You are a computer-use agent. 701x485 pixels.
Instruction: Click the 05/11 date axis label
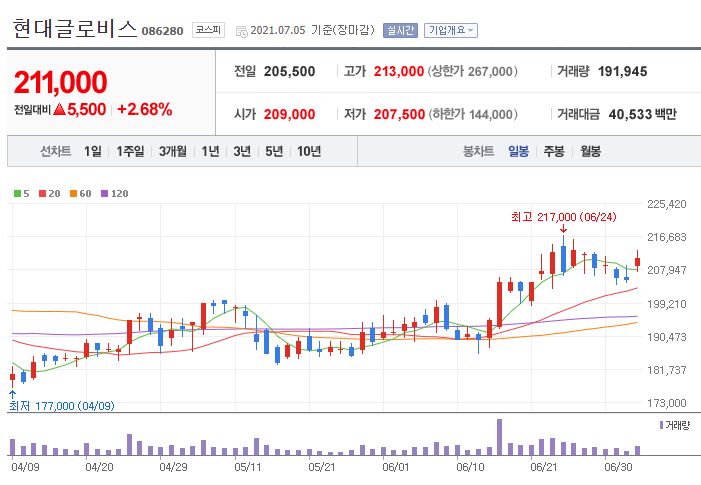[248, 467]
